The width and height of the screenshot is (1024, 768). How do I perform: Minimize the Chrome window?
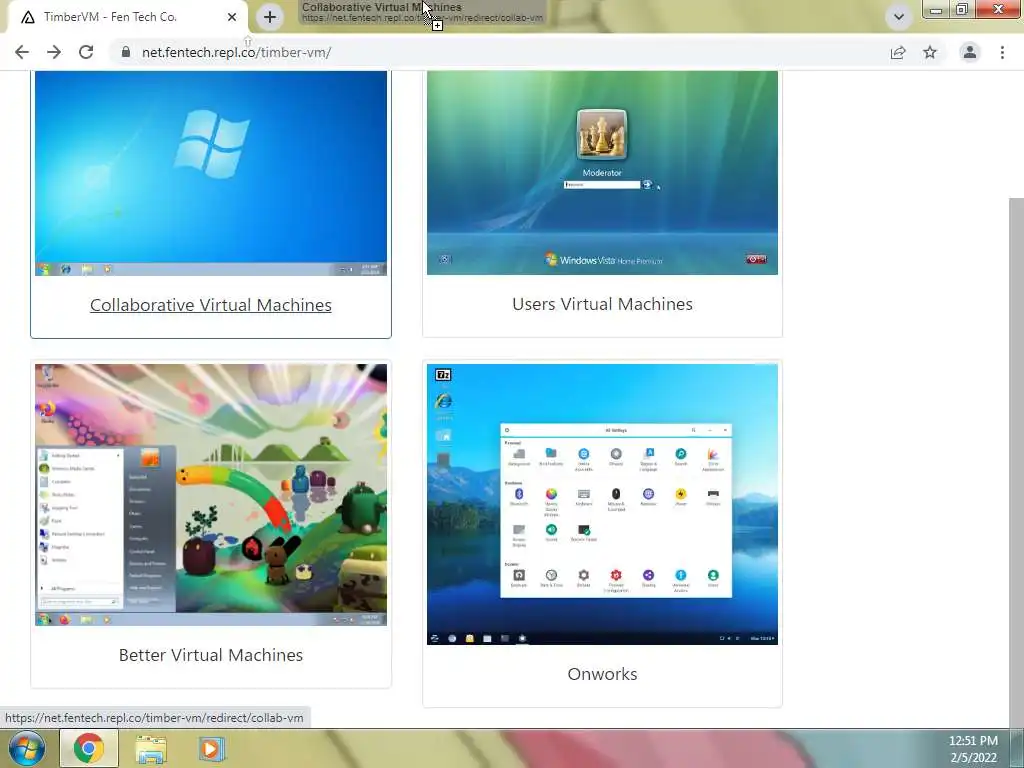coord(936,10)
